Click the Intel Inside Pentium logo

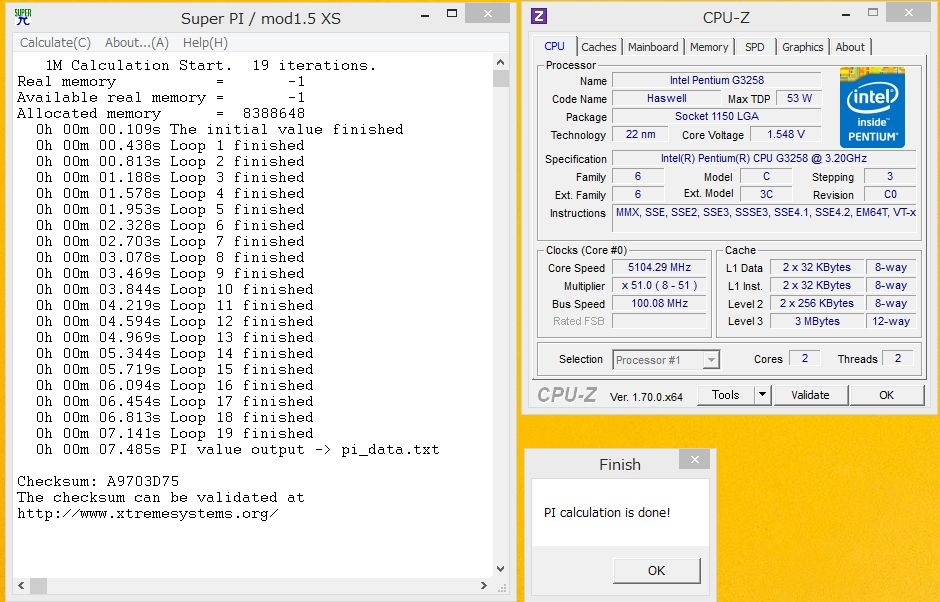point(872,108)
